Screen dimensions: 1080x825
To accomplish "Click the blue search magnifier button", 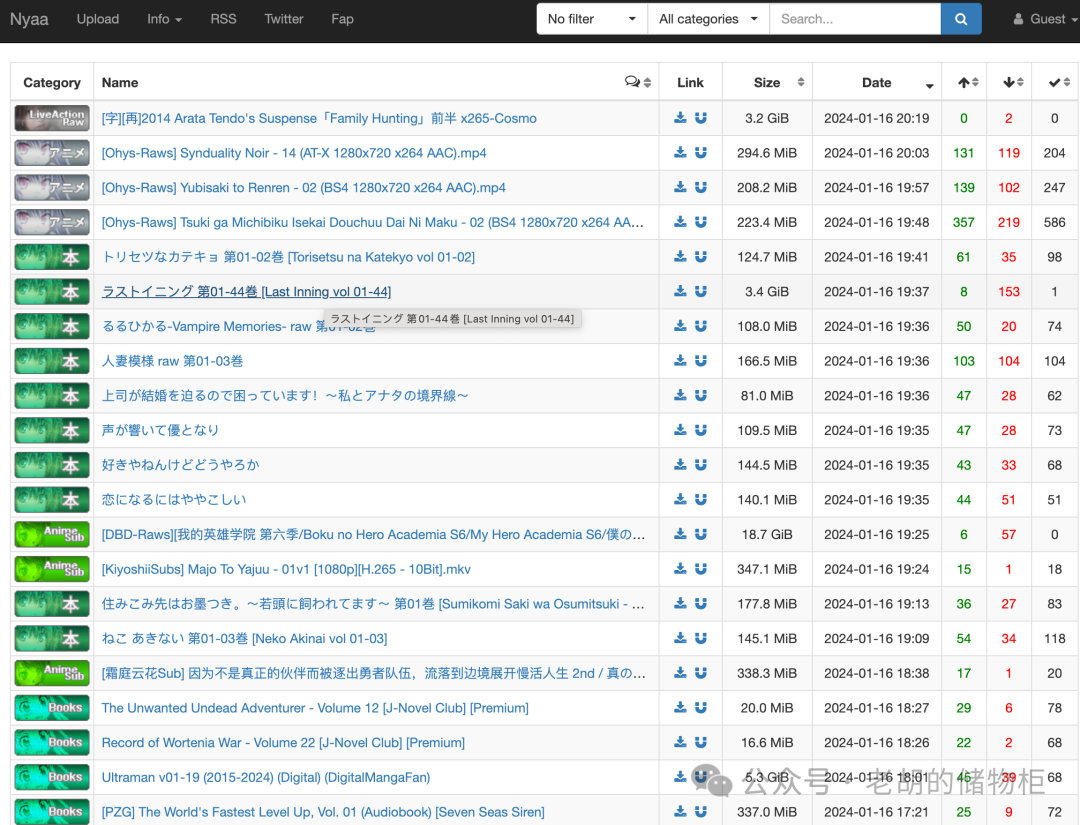I will click(960, 18).
